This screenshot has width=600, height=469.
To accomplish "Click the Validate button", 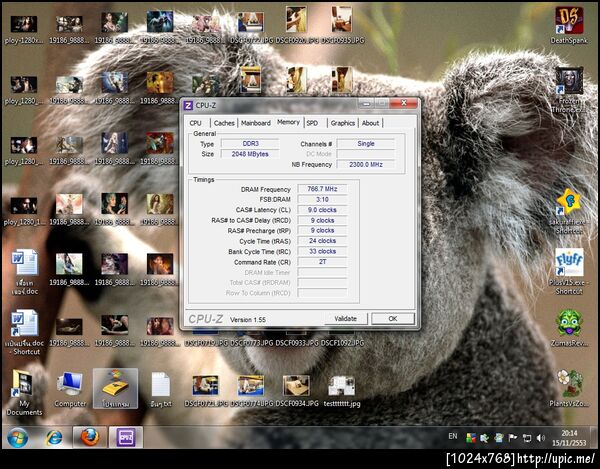I will click(x=346, y=319).
